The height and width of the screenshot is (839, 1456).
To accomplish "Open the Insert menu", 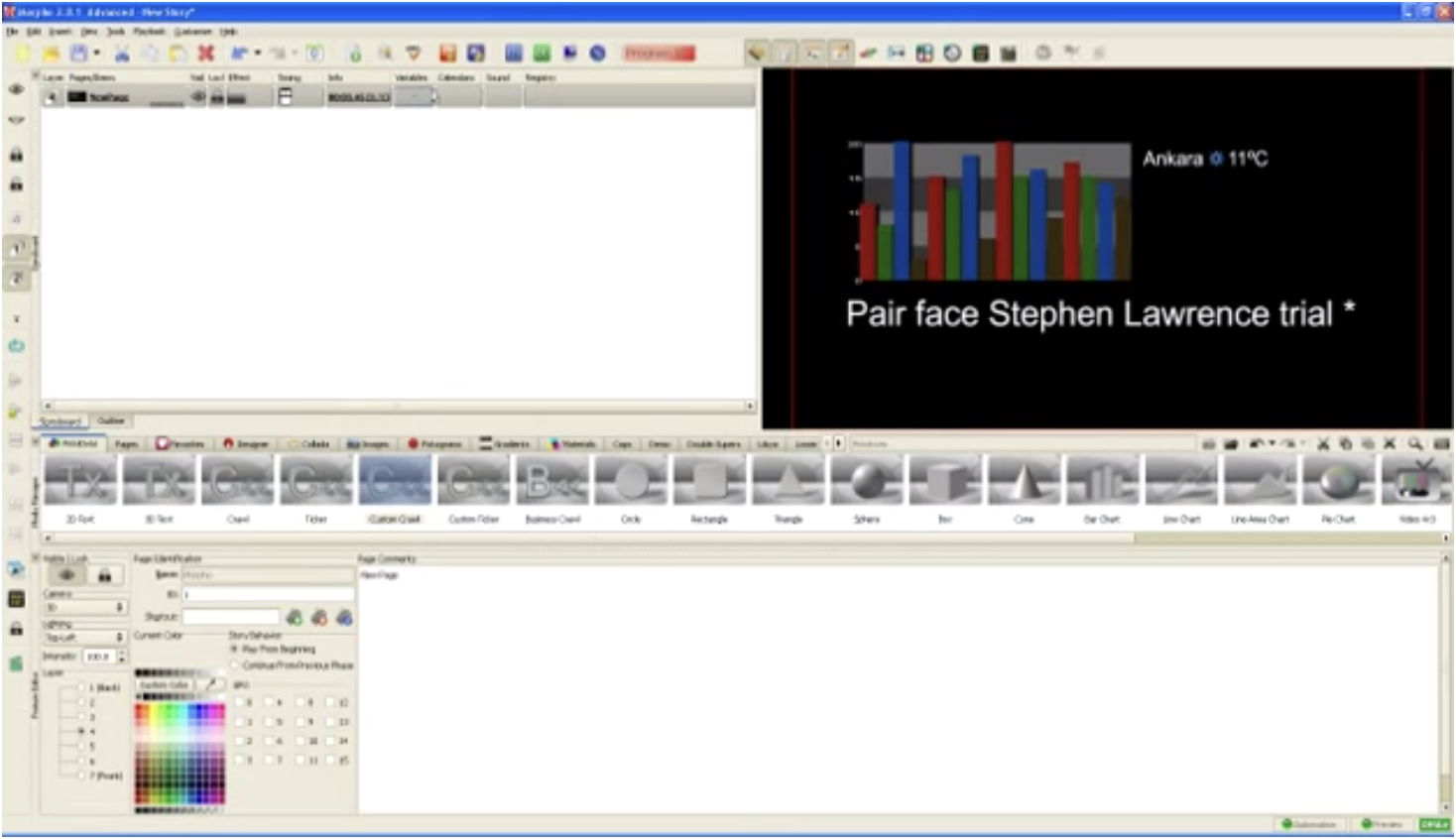I will pyautogui.click(x=61, y=32).
